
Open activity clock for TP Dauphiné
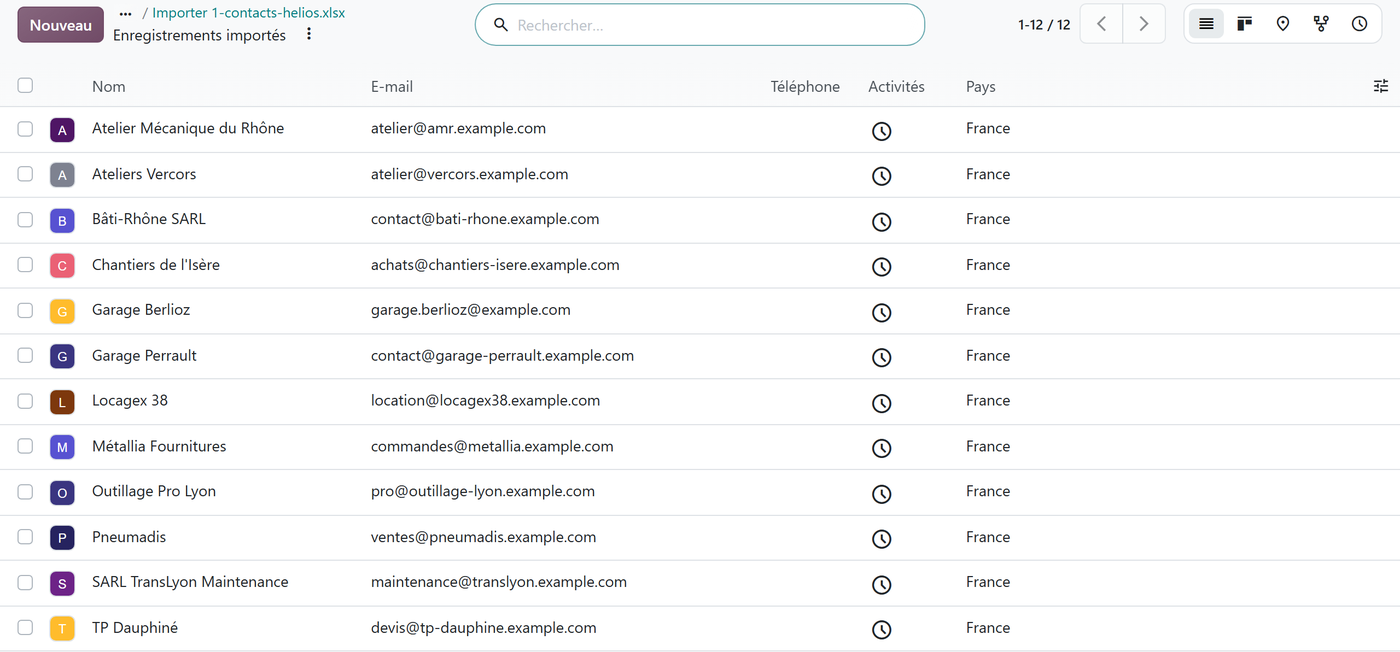point(881,630)
